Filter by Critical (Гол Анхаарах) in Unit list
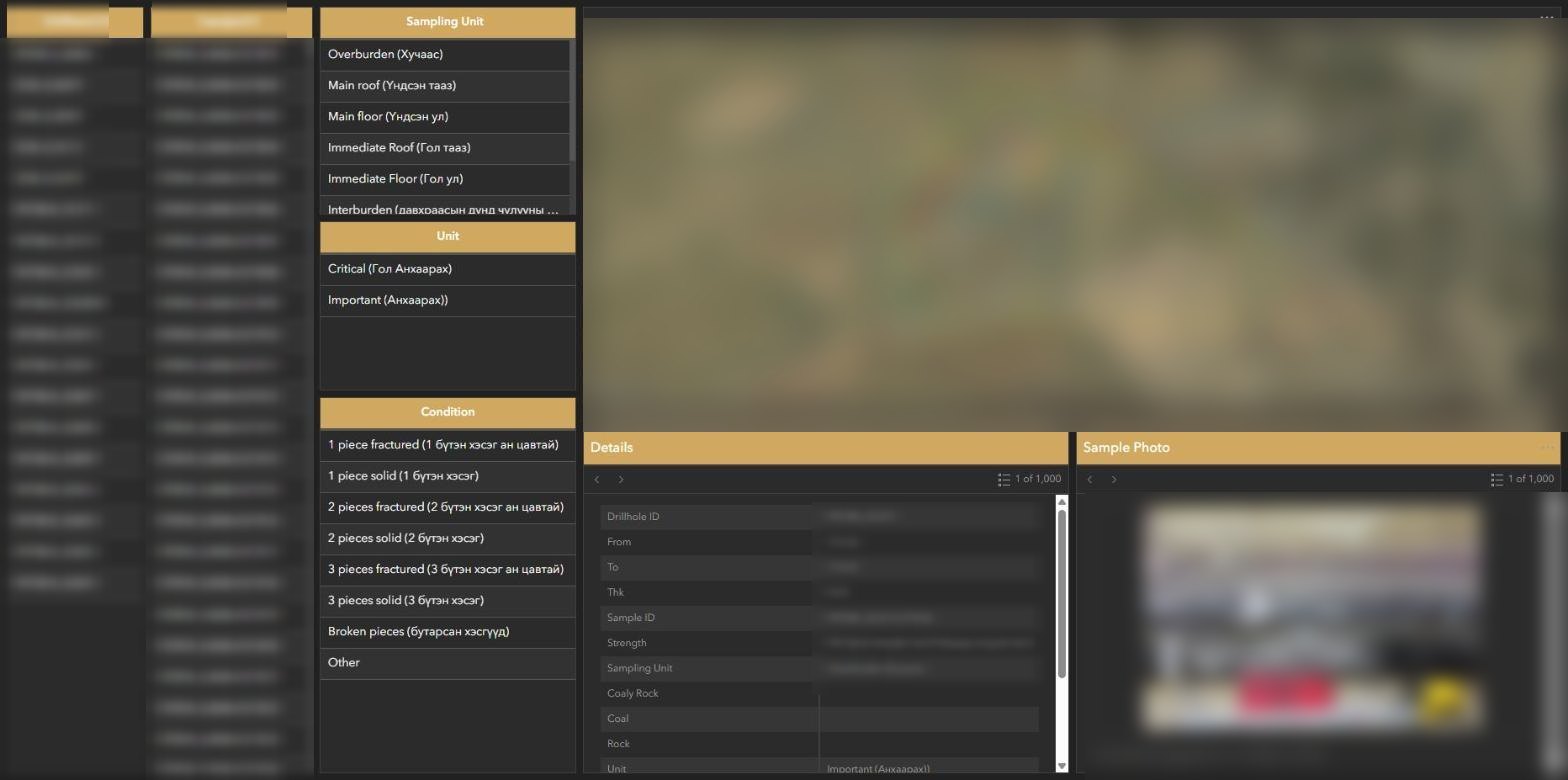The height and width of the screenshot is (780, 1568). tap(447, 269)
